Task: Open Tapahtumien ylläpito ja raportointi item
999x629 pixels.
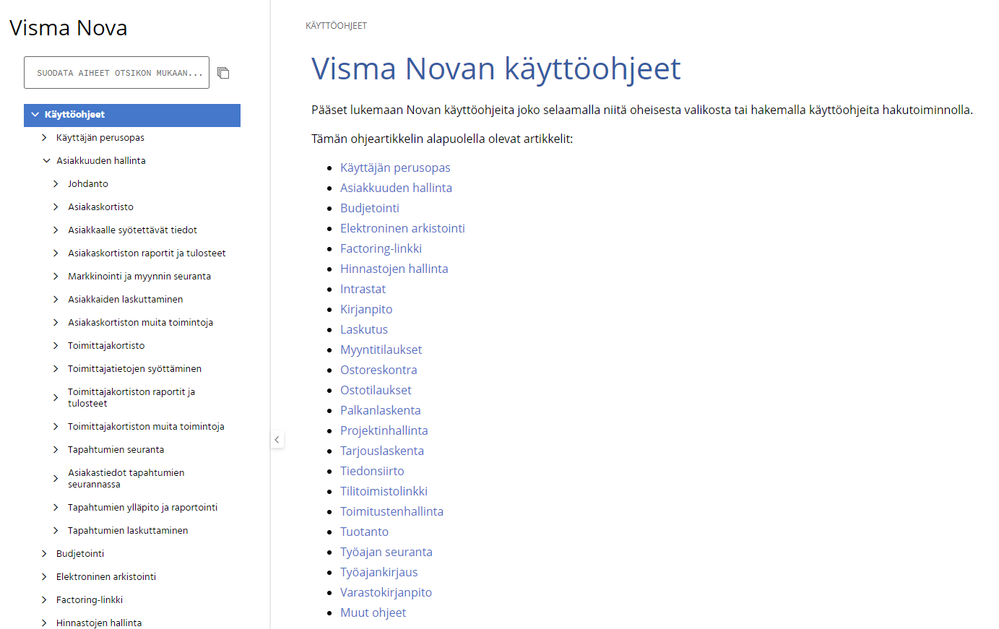Action: 143,507
